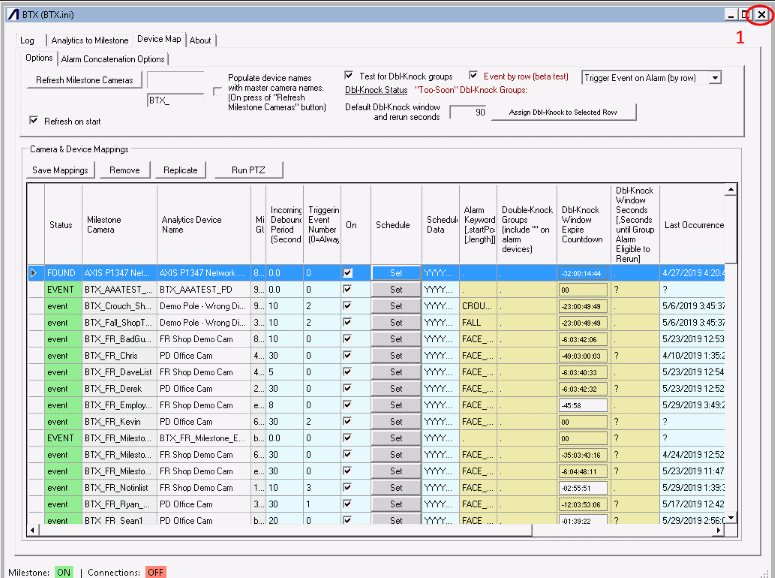Toggle Populate device names checkbox
The width and height of the screenshot is (775, 578).
coord(217,91)
